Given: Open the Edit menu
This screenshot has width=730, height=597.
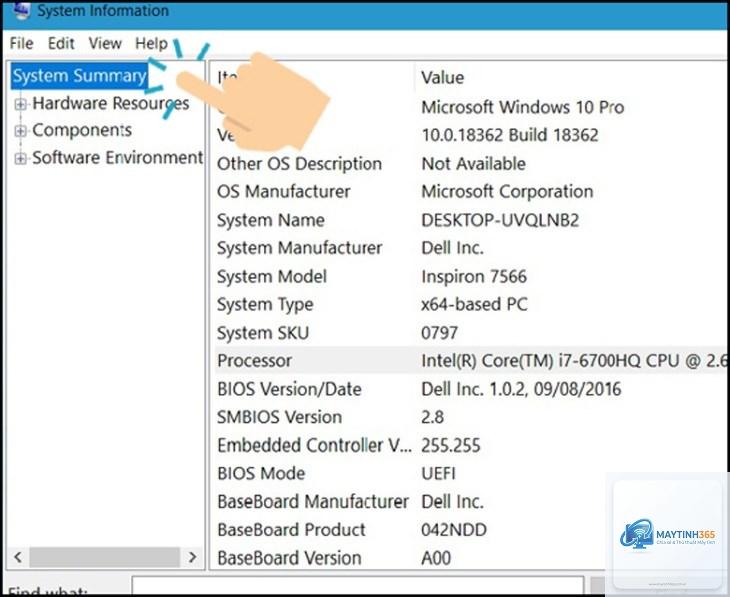Looking at the screenshot, I should [x=61, y=43].
